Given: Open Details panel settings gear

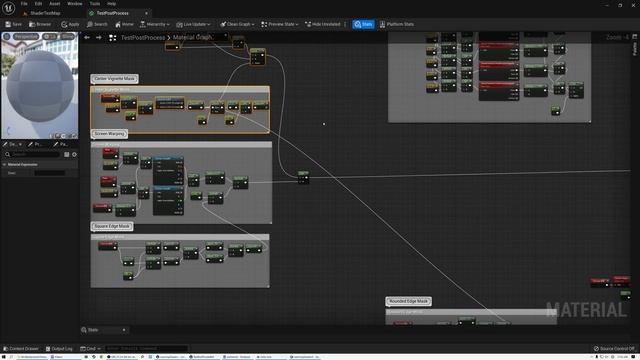Looking at the screenshot, I should coord(74,154).
